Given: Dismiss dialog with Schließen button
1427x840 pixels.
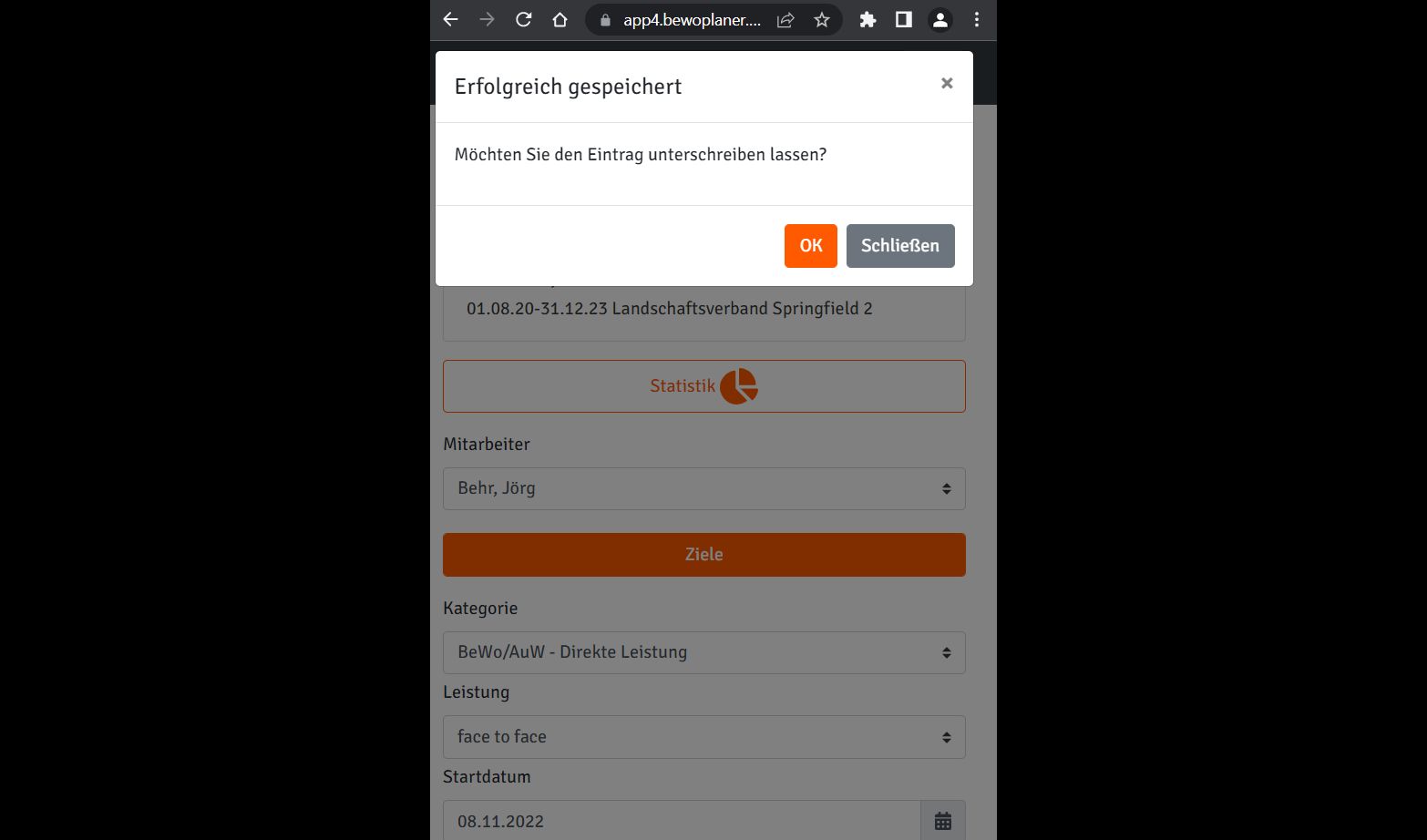Looking at the screenshot, I should click(900, 246).
